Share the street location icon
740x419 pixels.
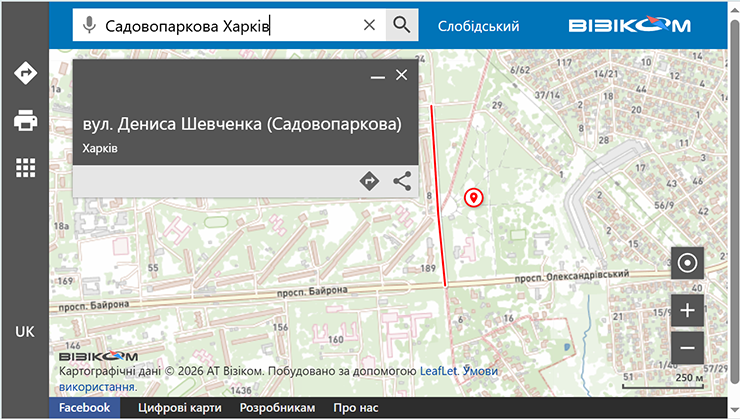tap(402, 181)
